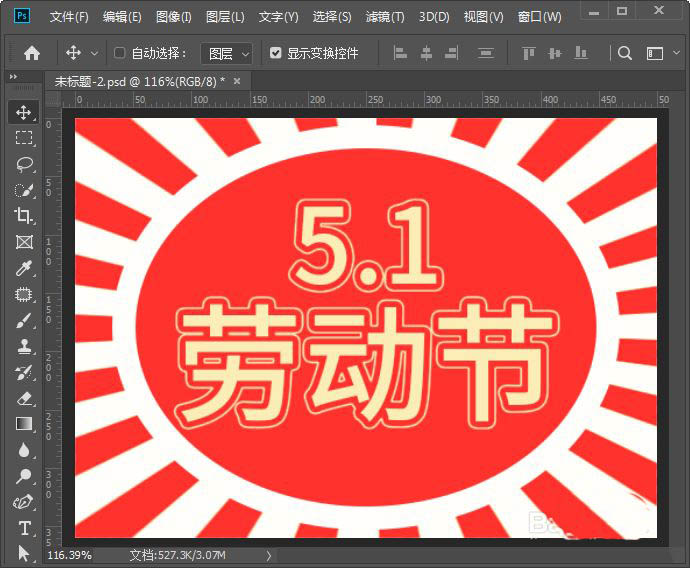690x568 pixels.
Task: Expand the toolbox double-arrow toggle
Action: (x=14, y=77)
